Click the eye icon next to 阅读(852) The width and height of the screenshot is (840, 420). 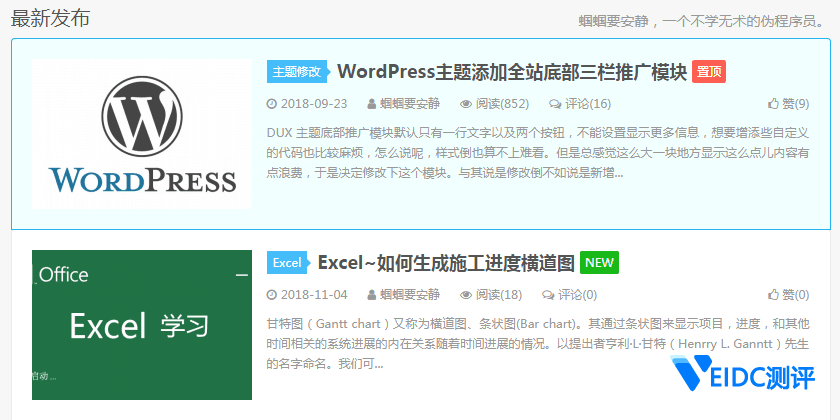(x=465, y=103)
